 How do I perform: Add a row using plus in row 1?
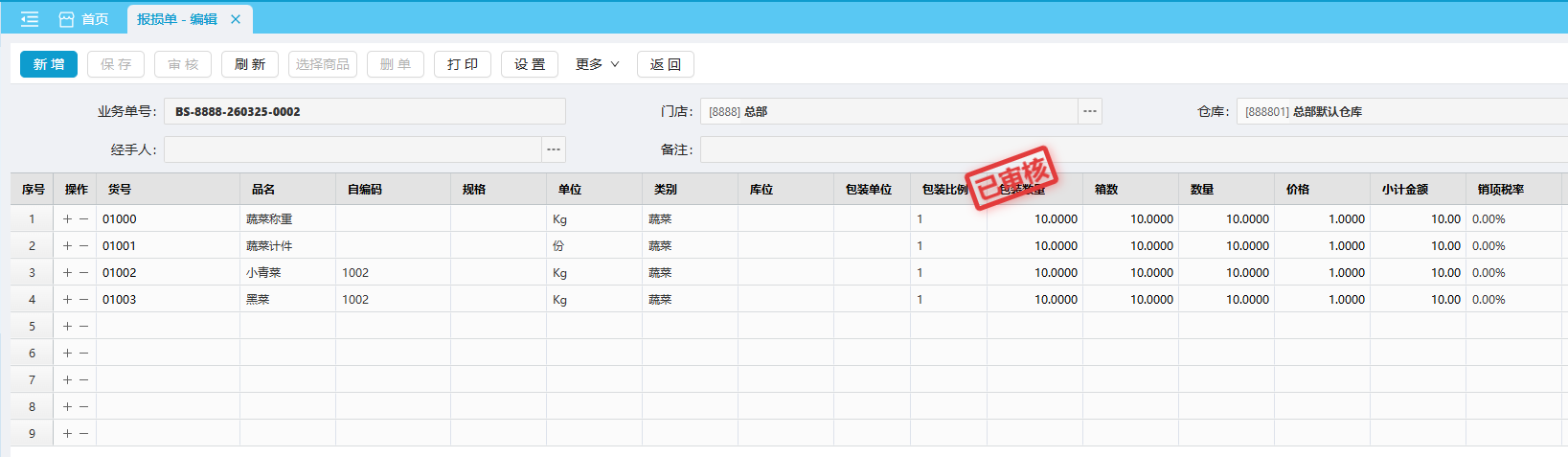click(x=67, y=219)
